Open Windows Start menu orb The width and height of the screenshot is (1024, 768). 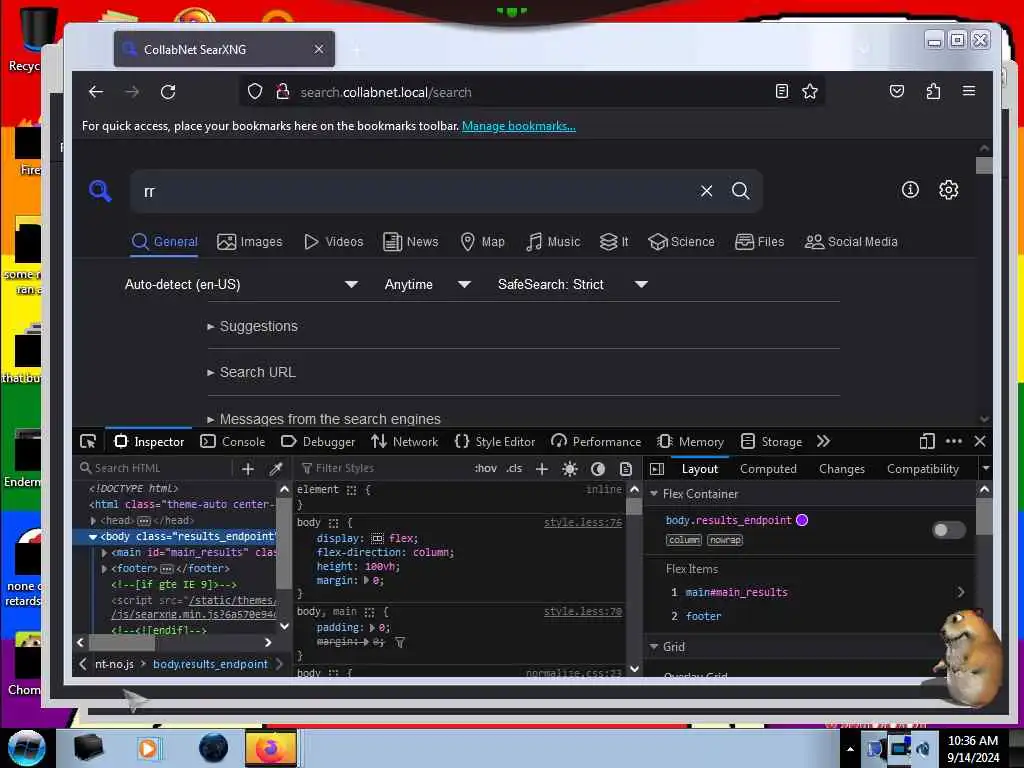tap(27, 748)
